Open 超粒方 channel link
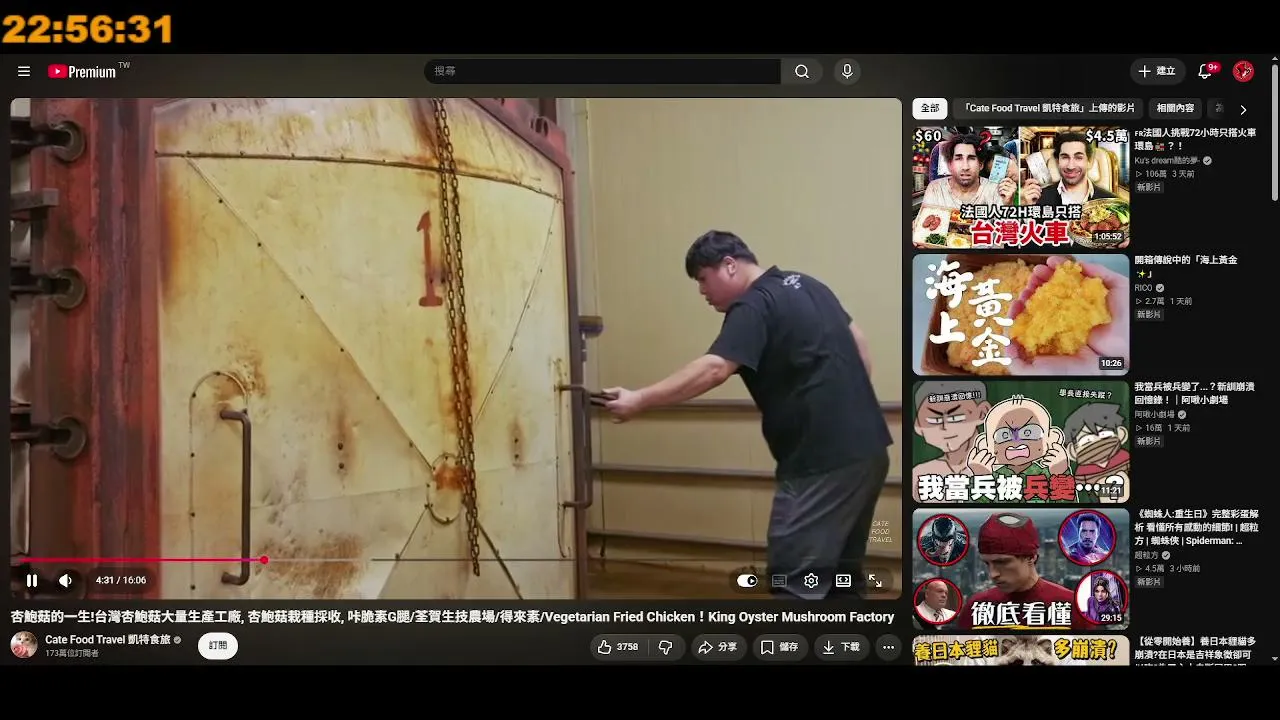The height and width of the screenshot is (720, 1280). pyautogui.click(x=1149, y=555)
